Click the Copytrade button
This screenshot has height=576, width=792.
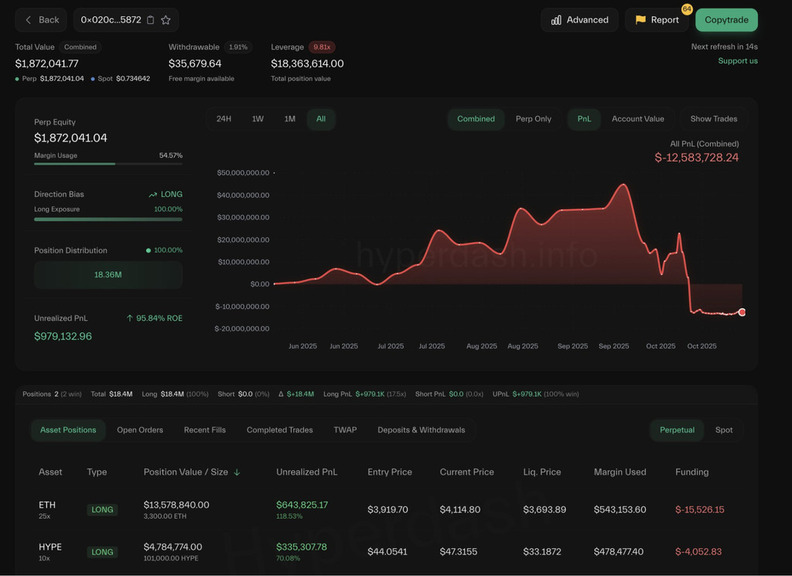[726, 20]
